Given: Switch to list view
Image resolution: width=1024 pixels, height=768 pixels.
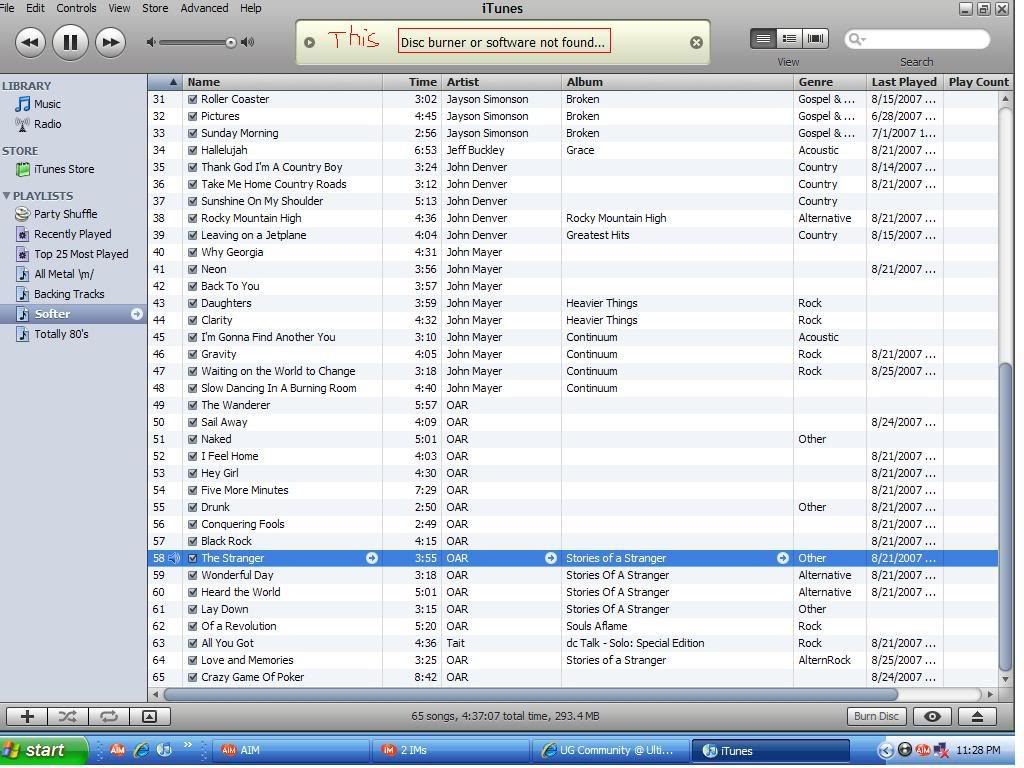Looking at the screenshot, I should pos(763,39).
